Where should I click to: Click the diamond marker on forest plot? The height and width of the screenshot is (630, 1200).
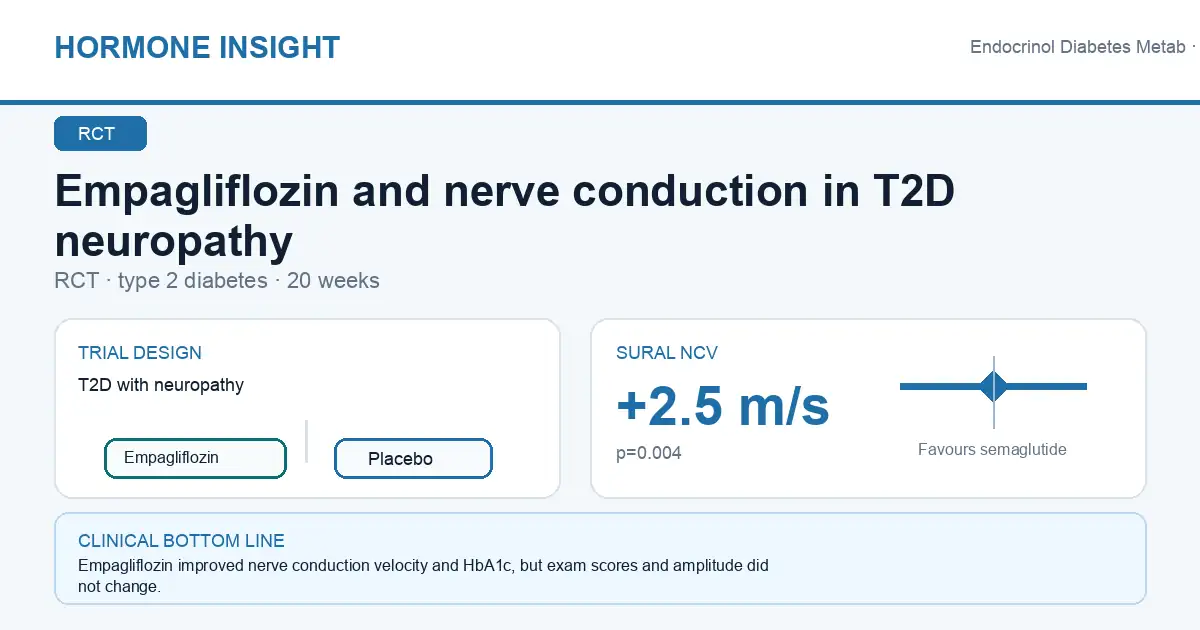coord(994,386)
